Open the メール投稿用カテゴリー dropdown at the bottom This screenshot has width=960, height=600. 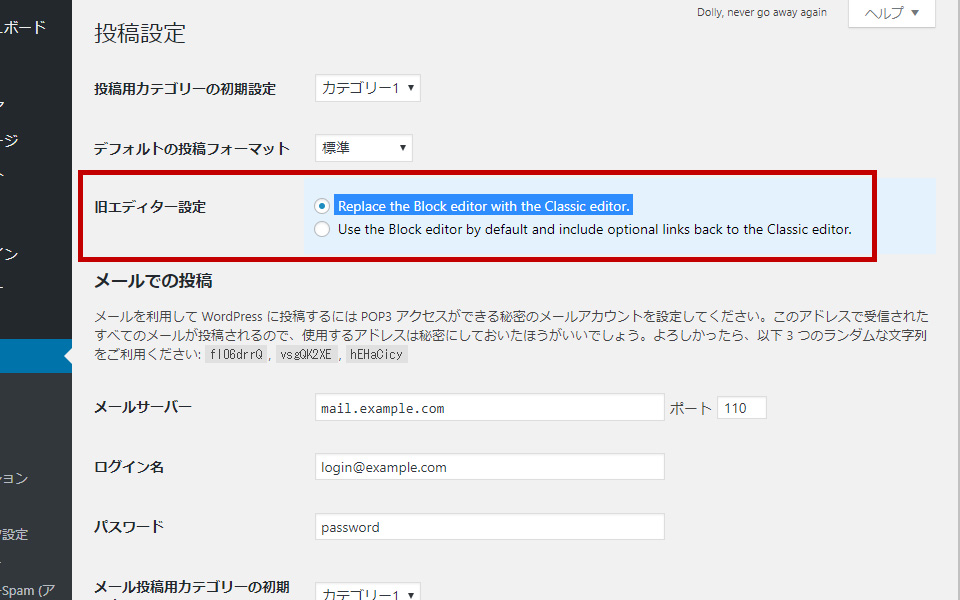pos(367,593)
